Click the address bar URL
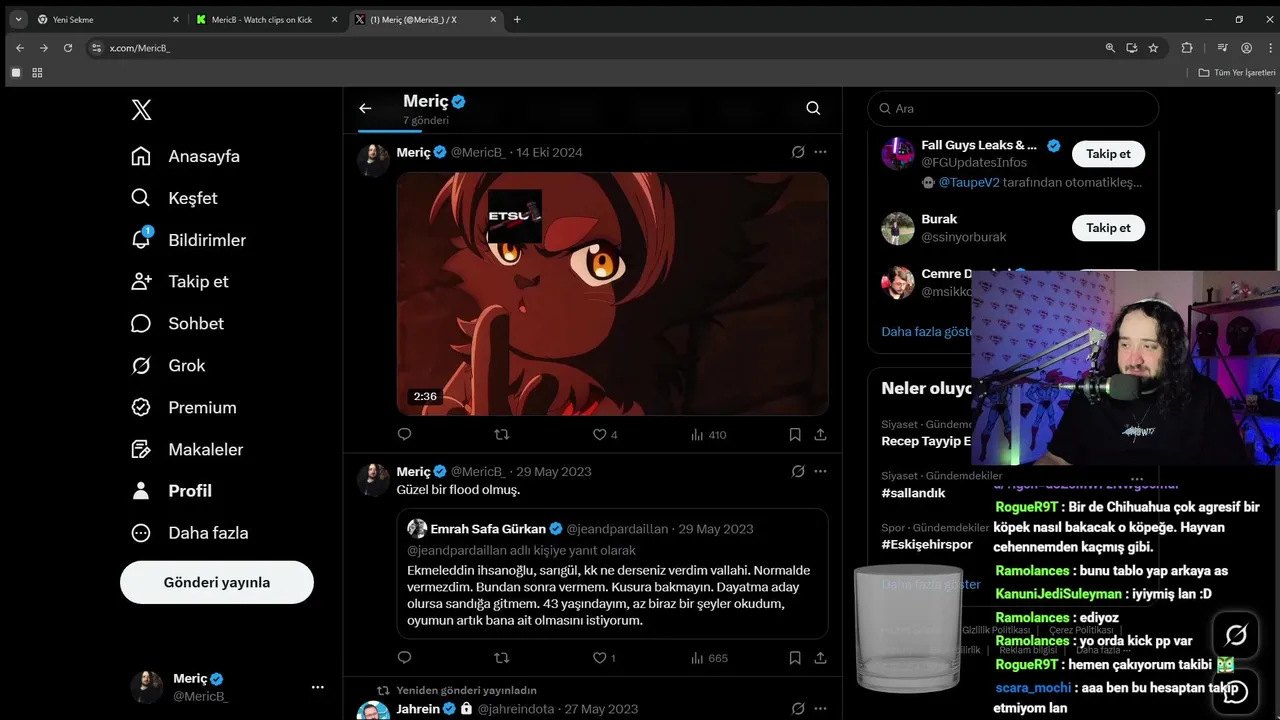 [x=140, y=47]
